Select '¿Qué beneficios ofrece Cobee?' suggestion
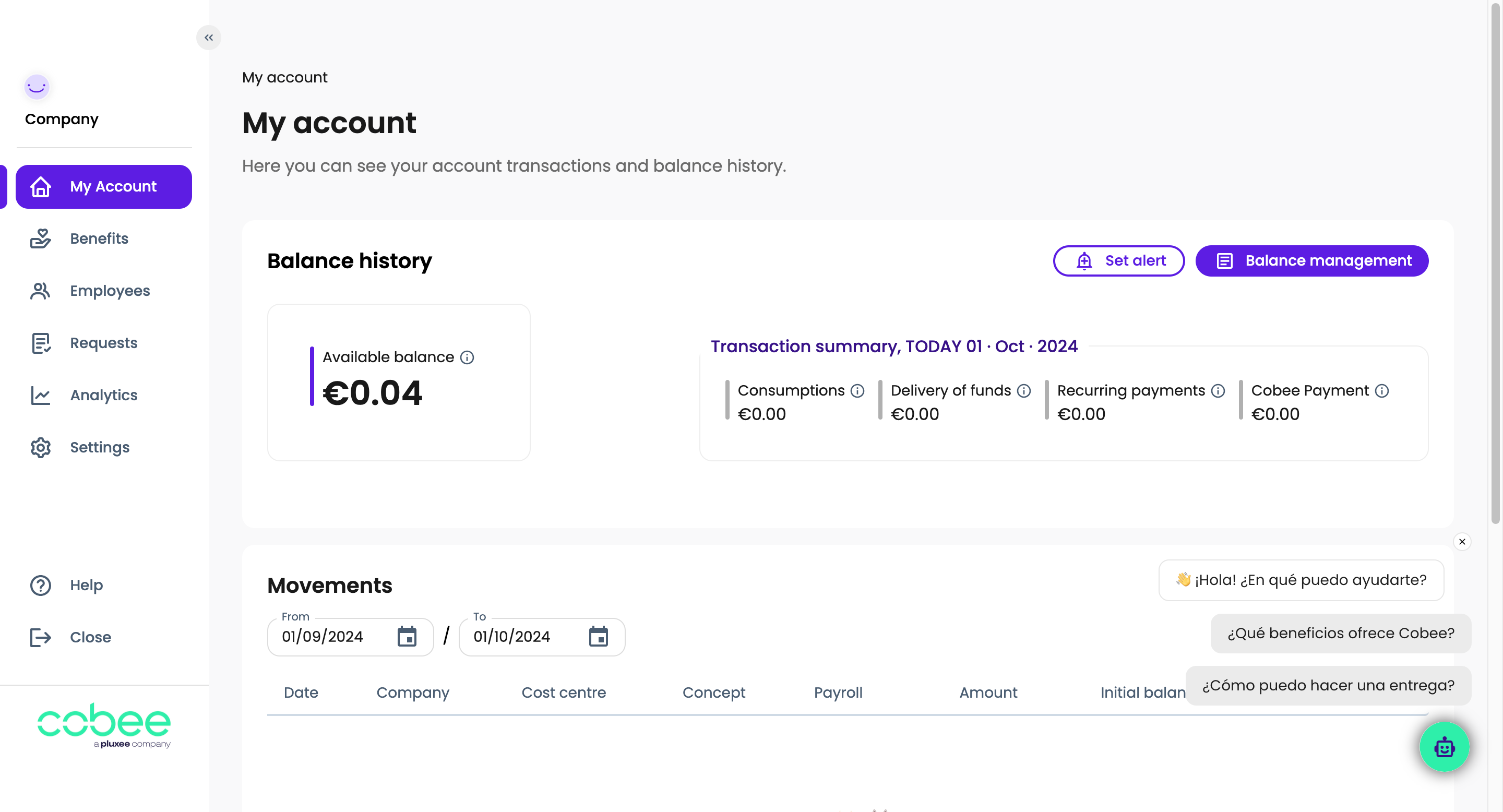 (x=1340, y=633)
